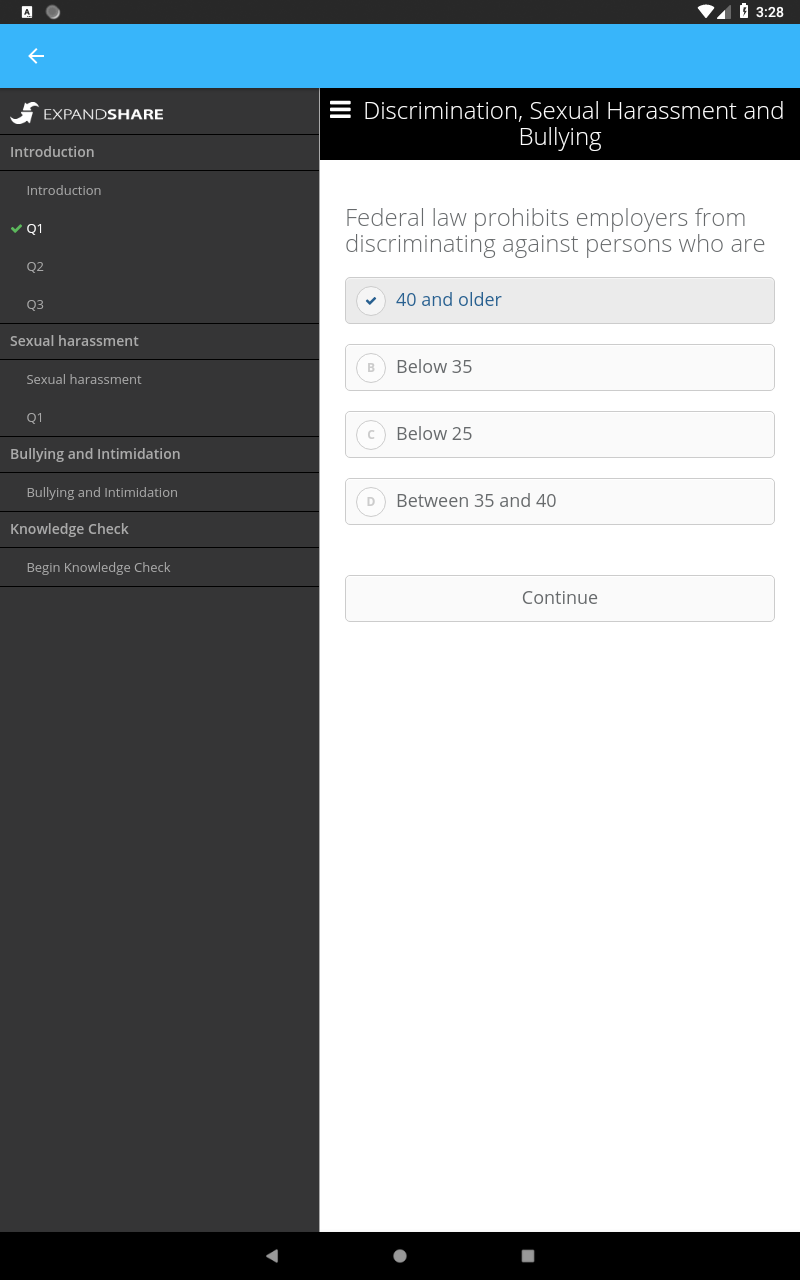Expand the Sexual harassment section header

160,341
